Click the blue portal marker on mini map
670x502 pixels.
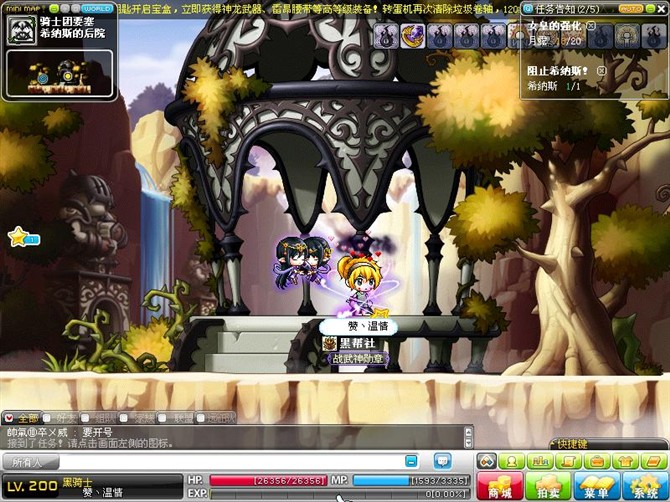(42, 78)
